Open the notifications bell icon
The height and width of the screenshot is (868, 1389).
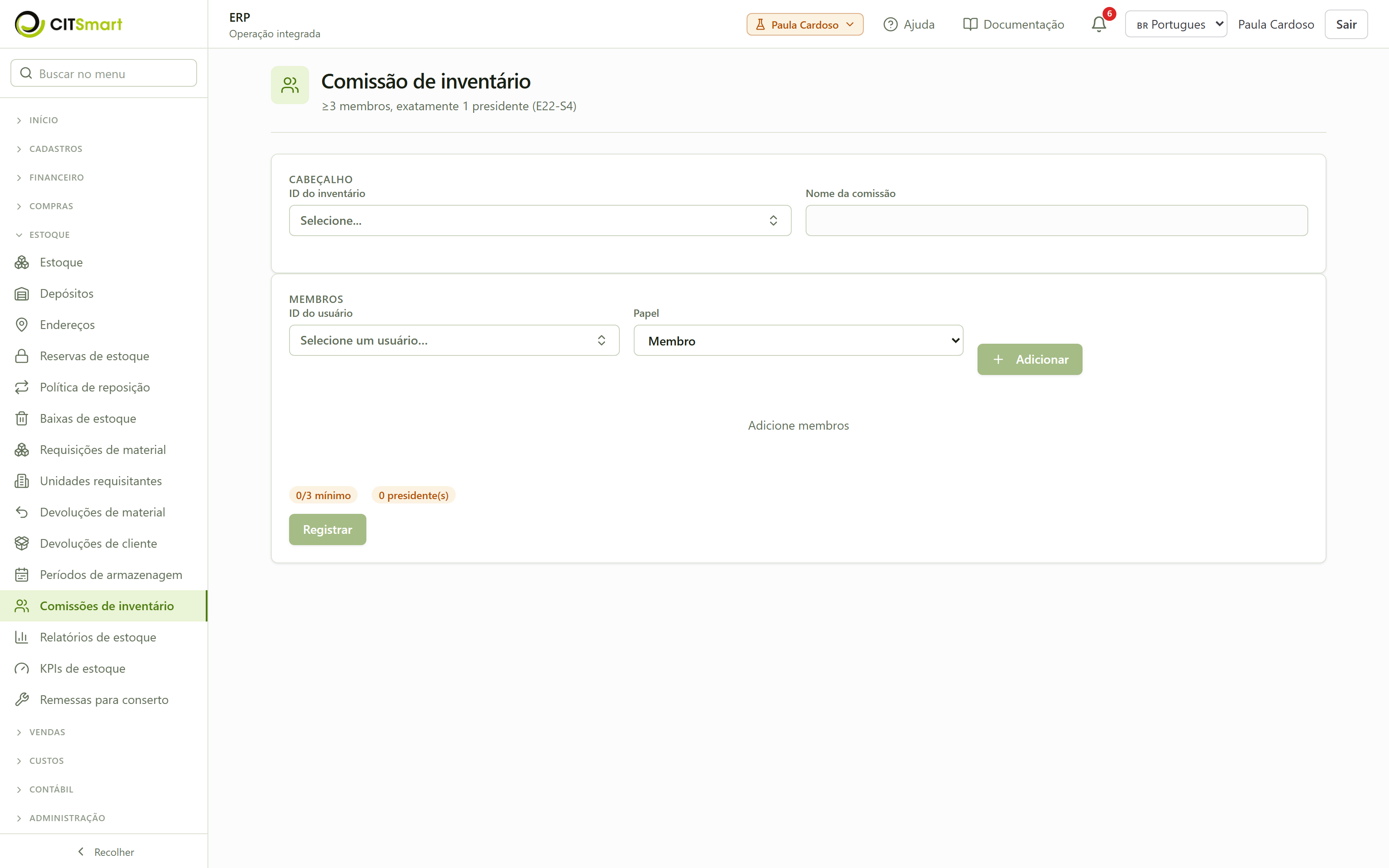(1099, 24)
